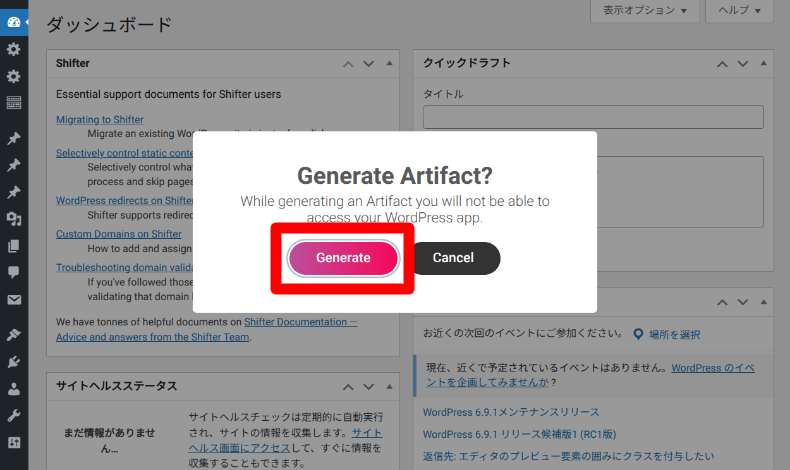Move the サイトヘルスステータス panel down

tap(369, 387)
